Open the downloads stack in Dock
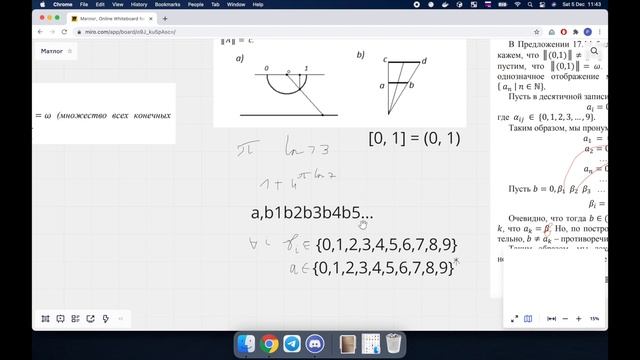Viewport: 640px width, 360px height. (x=371, y=344)
